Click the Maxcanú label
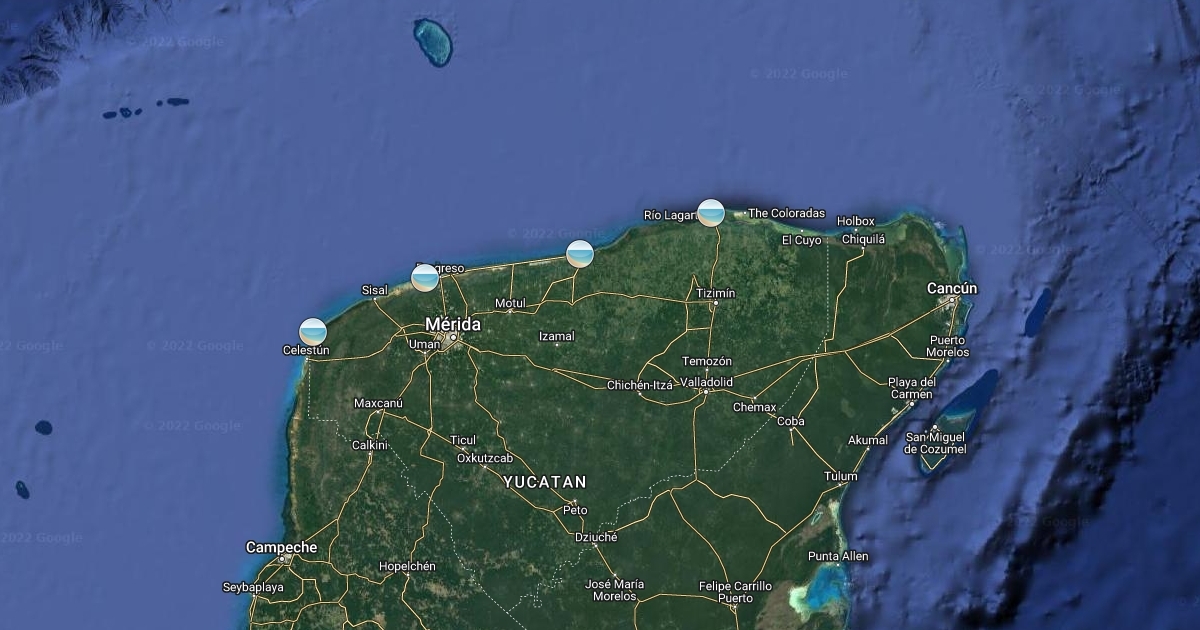The height and width of the screenshot is (630, 1200). click(x=378, y=403)
